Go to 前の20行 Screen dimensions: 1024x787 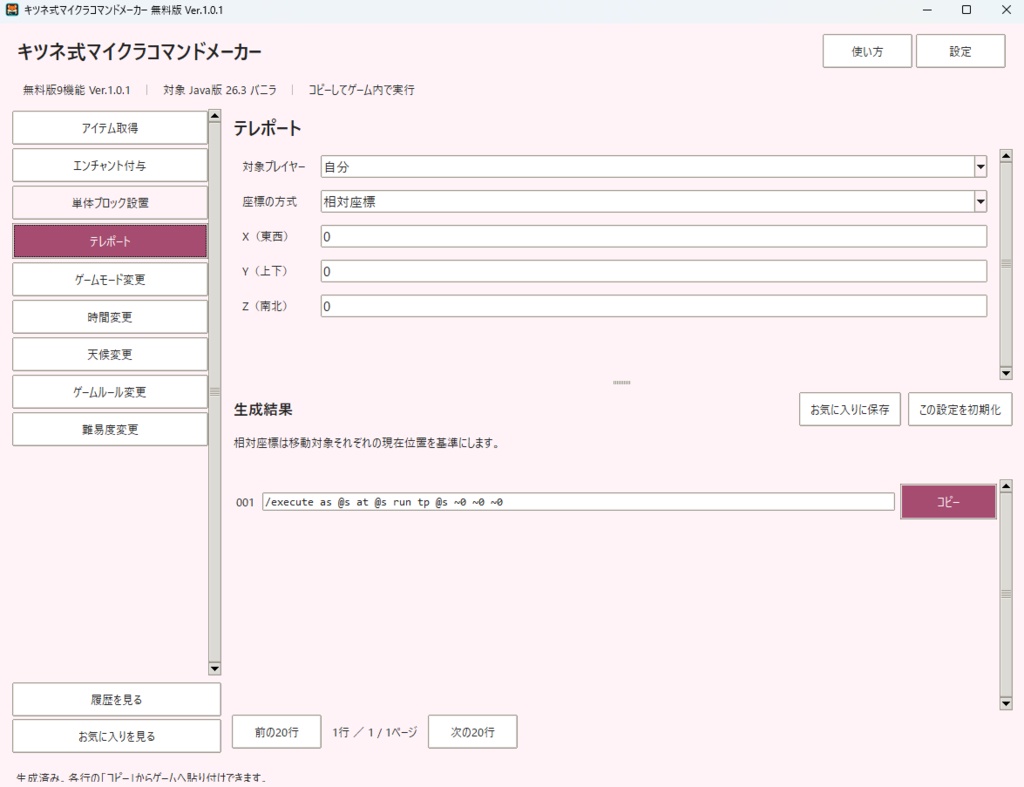[276, 731]
